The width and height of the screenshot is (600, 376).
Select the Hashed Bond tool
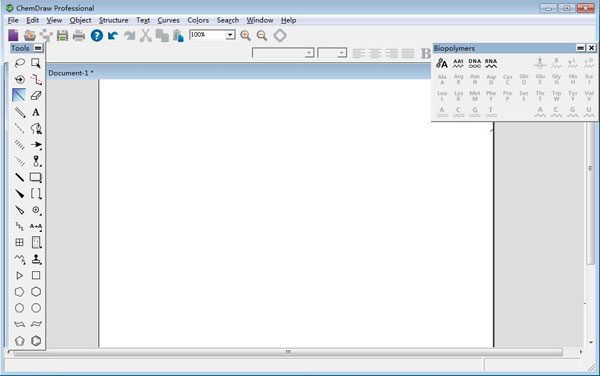pyautogui.click(x=20, y=144)
